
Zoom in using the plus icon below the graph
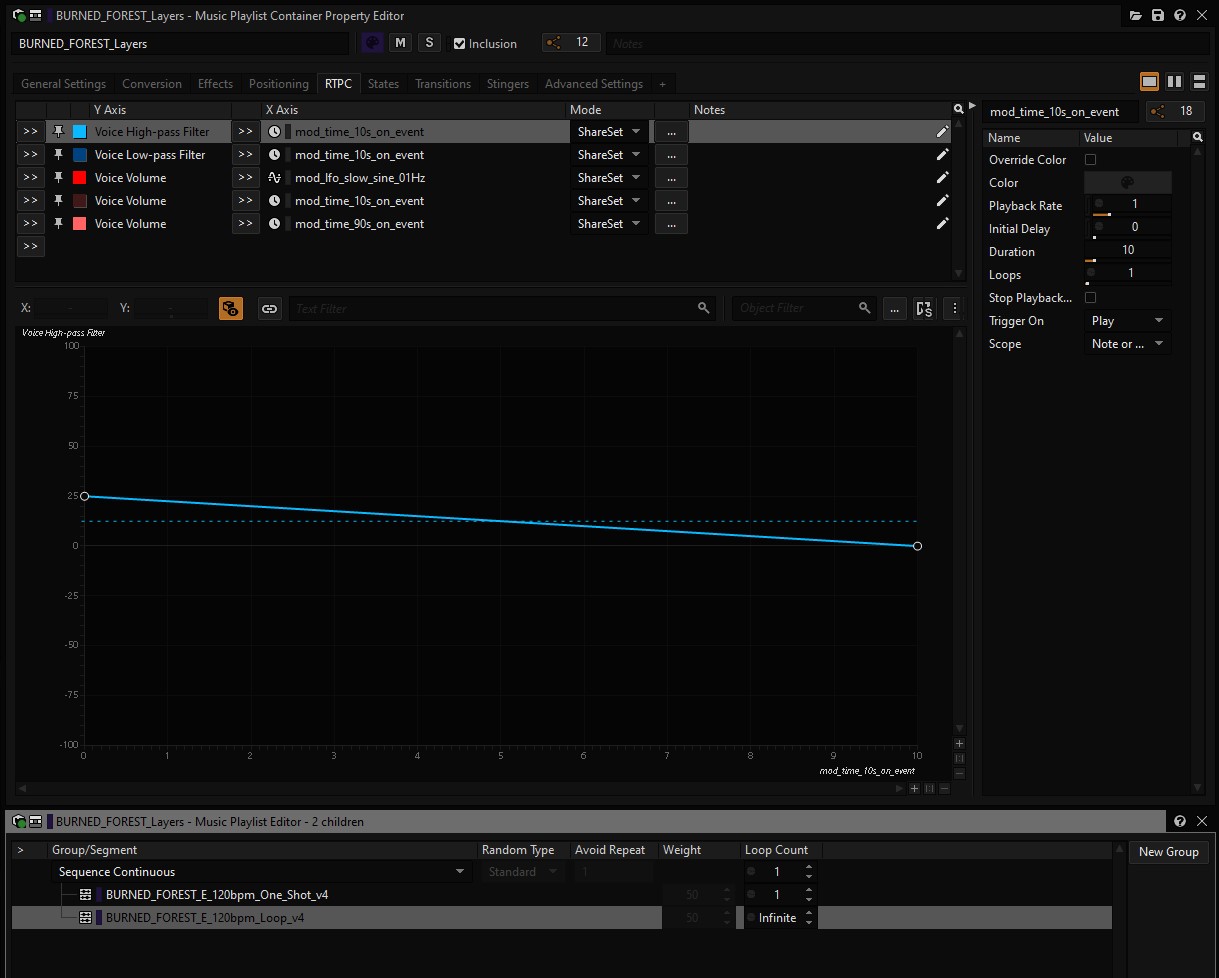(914, 788)
